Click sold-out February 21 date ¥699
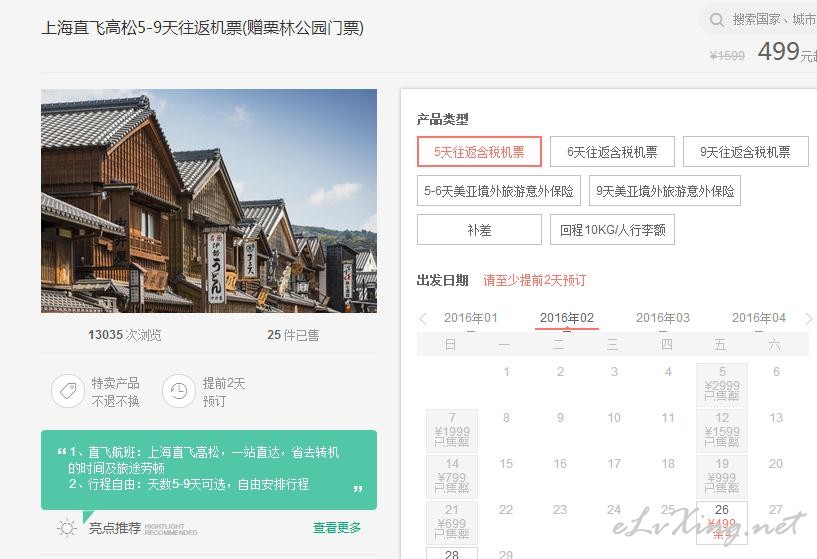This screenshot has width=817, height=559. click(452, 523)
